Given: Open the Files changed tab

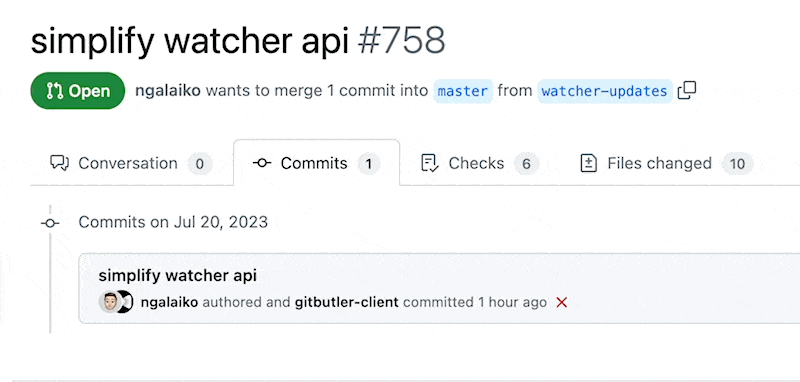Looking at the screenshot, I should click(x=667, y=163).
